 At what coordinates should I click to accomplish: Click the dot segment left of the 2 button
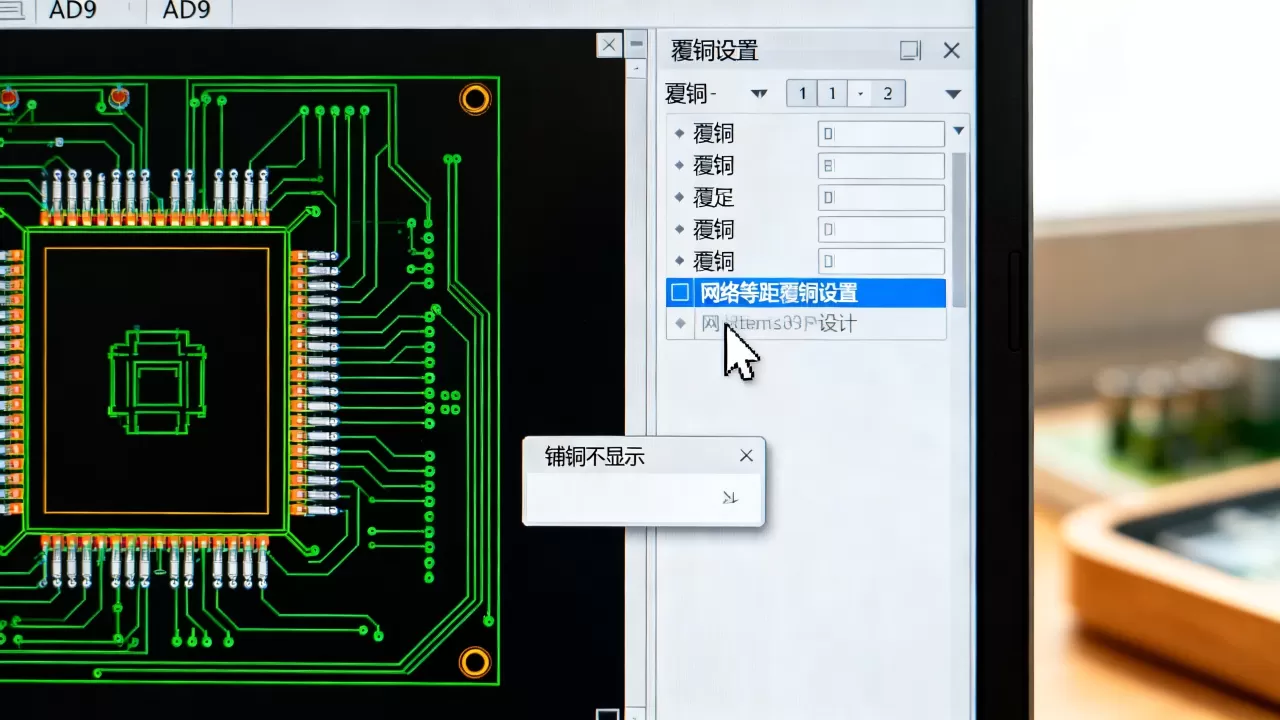tap(860, 94)
